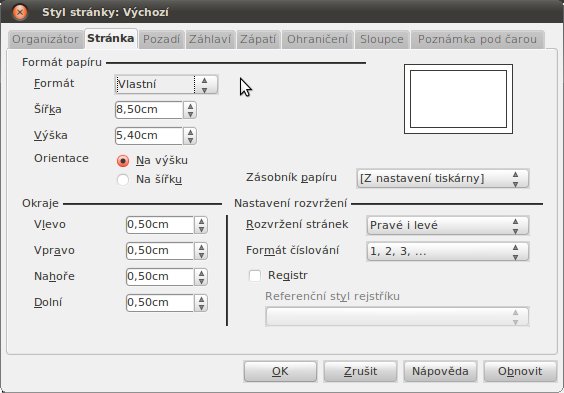Open the Formát paper size dropdown
The image size is (564, 393).
coord(166,84)
